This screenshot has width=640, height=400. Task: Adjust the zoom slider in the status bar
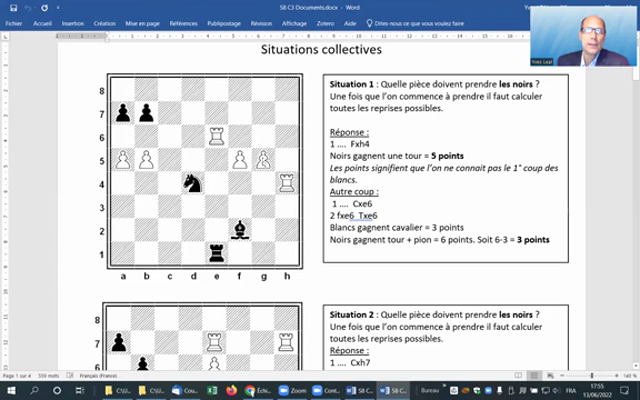click(x=590, y=375)
